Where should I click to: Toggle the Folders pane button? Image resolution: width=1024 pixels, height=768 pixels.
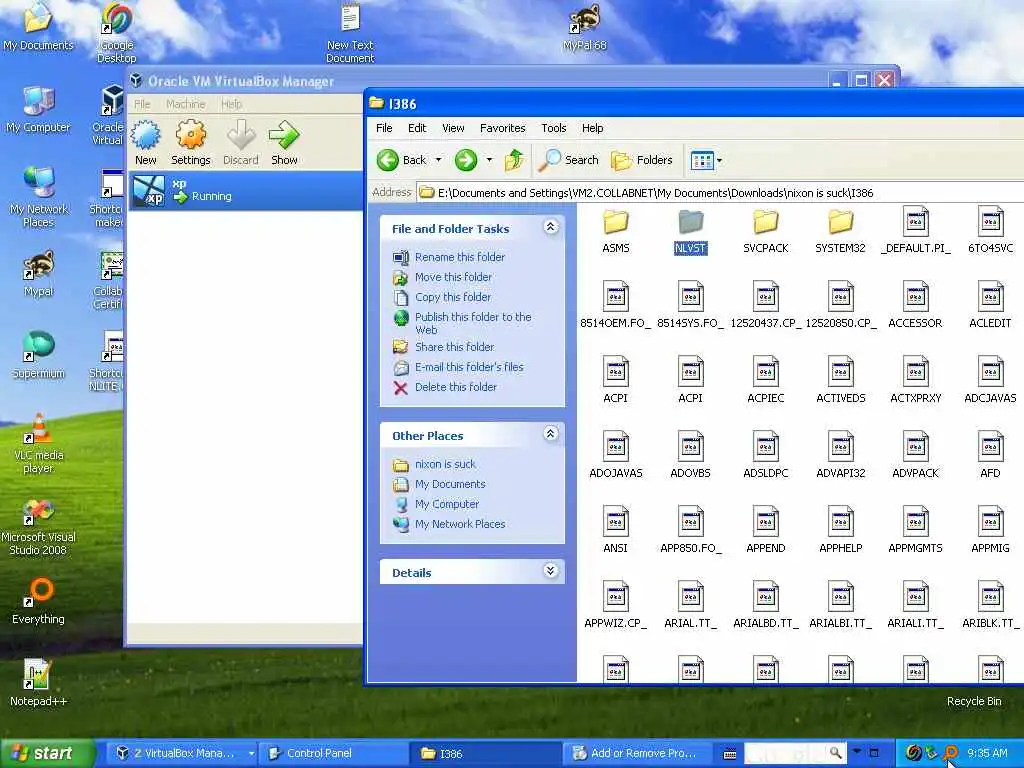pos(641,160)
